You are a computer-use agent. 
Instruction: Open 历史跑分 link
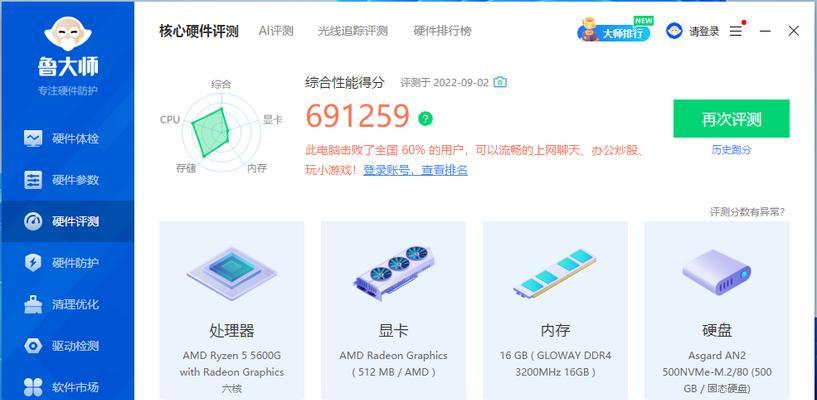coord(732,150)
